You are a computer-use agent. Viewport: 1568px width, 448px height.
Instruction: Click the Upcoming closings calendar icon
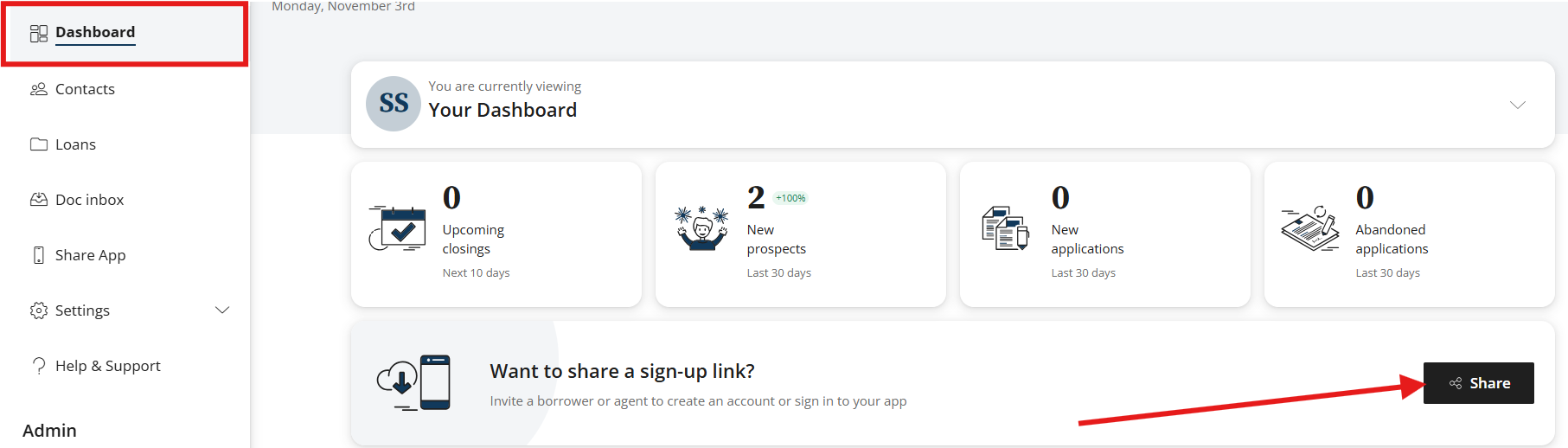point(397,229)
